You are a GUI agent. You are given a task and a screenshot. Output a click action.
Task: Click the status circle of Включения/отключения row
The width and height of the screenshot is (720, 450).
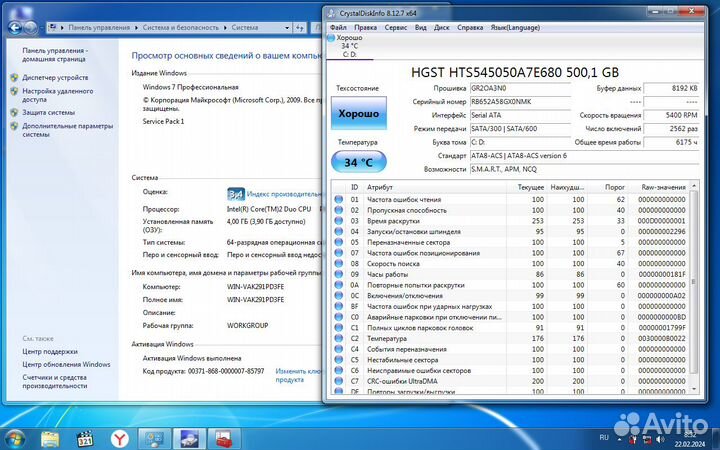(338, 296)
